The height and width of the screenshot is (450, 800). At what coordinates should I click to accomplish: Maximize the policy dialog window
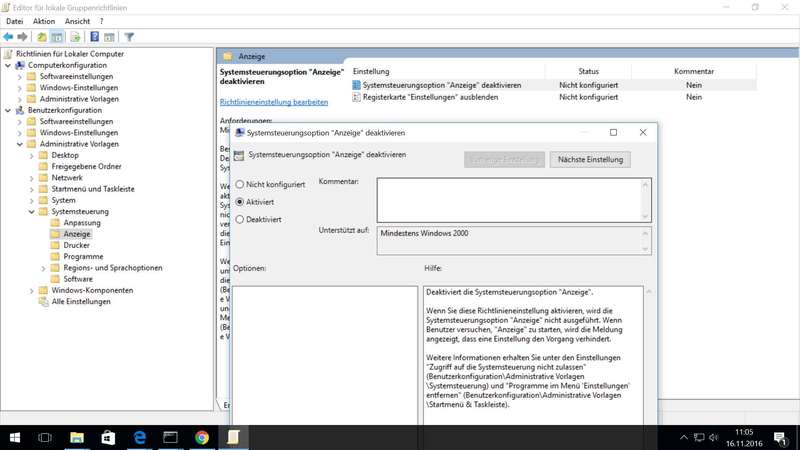pyautogui.click(x=613, y=133)
